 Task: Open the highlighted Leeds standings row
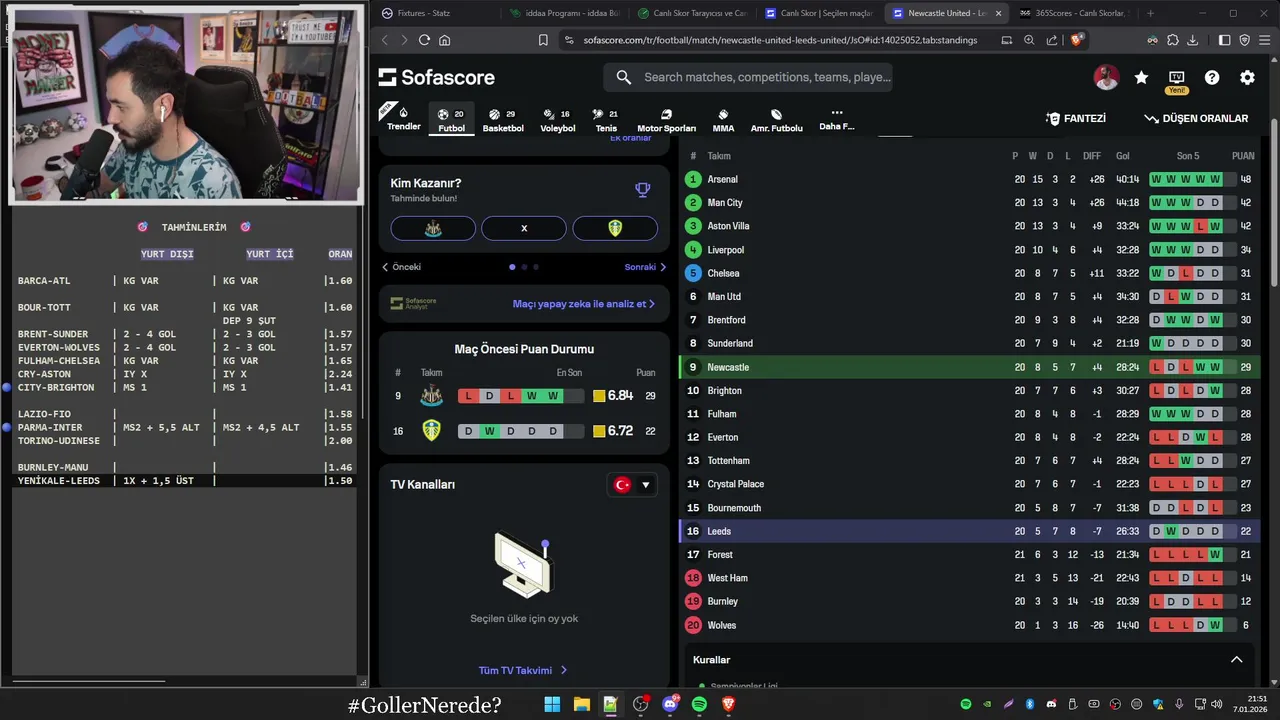click(x=969, y=531)
